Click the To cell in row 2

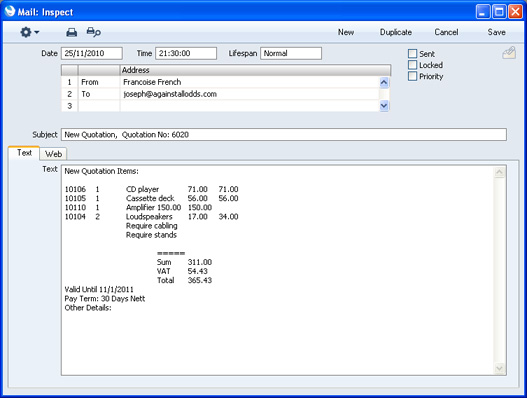(x=99, y=94)
